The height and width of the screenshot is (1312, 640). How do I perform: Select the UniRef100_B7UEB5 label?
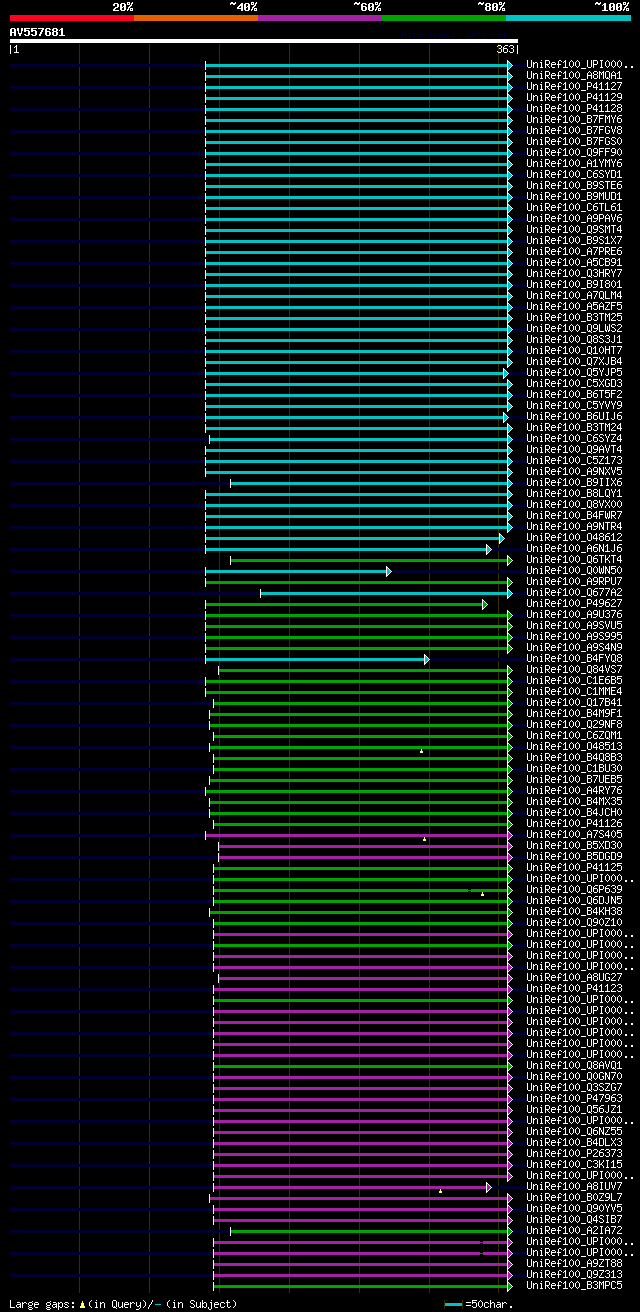tap(574, 780)
